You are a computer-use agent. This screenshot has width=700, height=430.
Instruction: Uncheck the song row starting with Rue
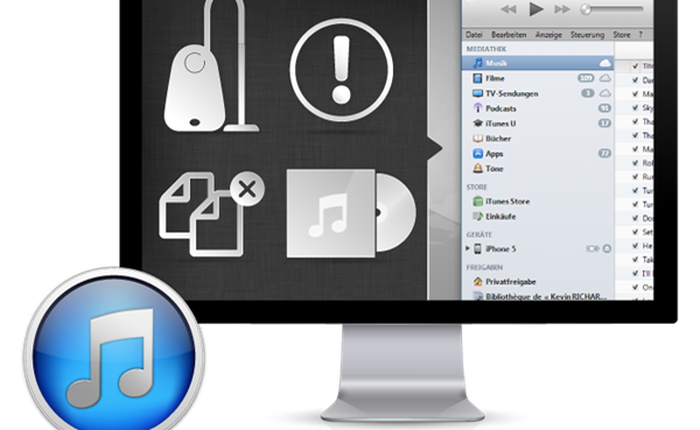635,176
